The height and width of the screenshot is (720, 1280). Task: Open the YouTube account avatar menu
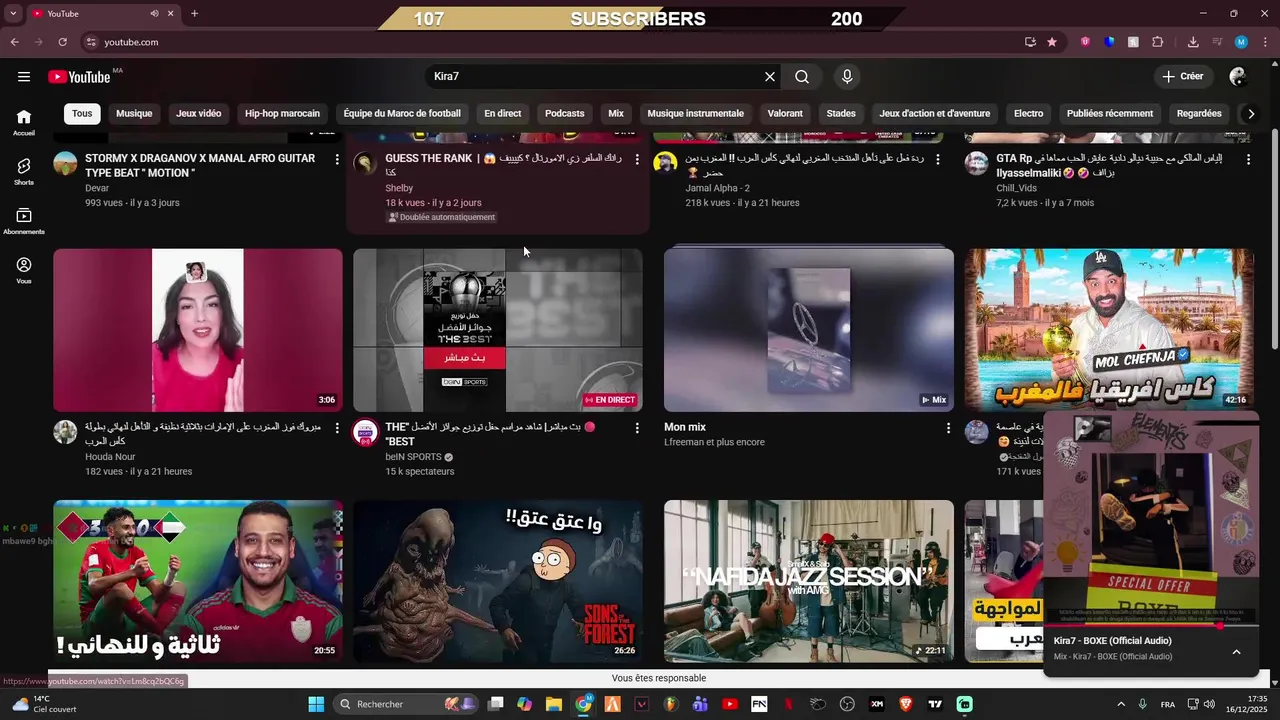pos(1238,76)
